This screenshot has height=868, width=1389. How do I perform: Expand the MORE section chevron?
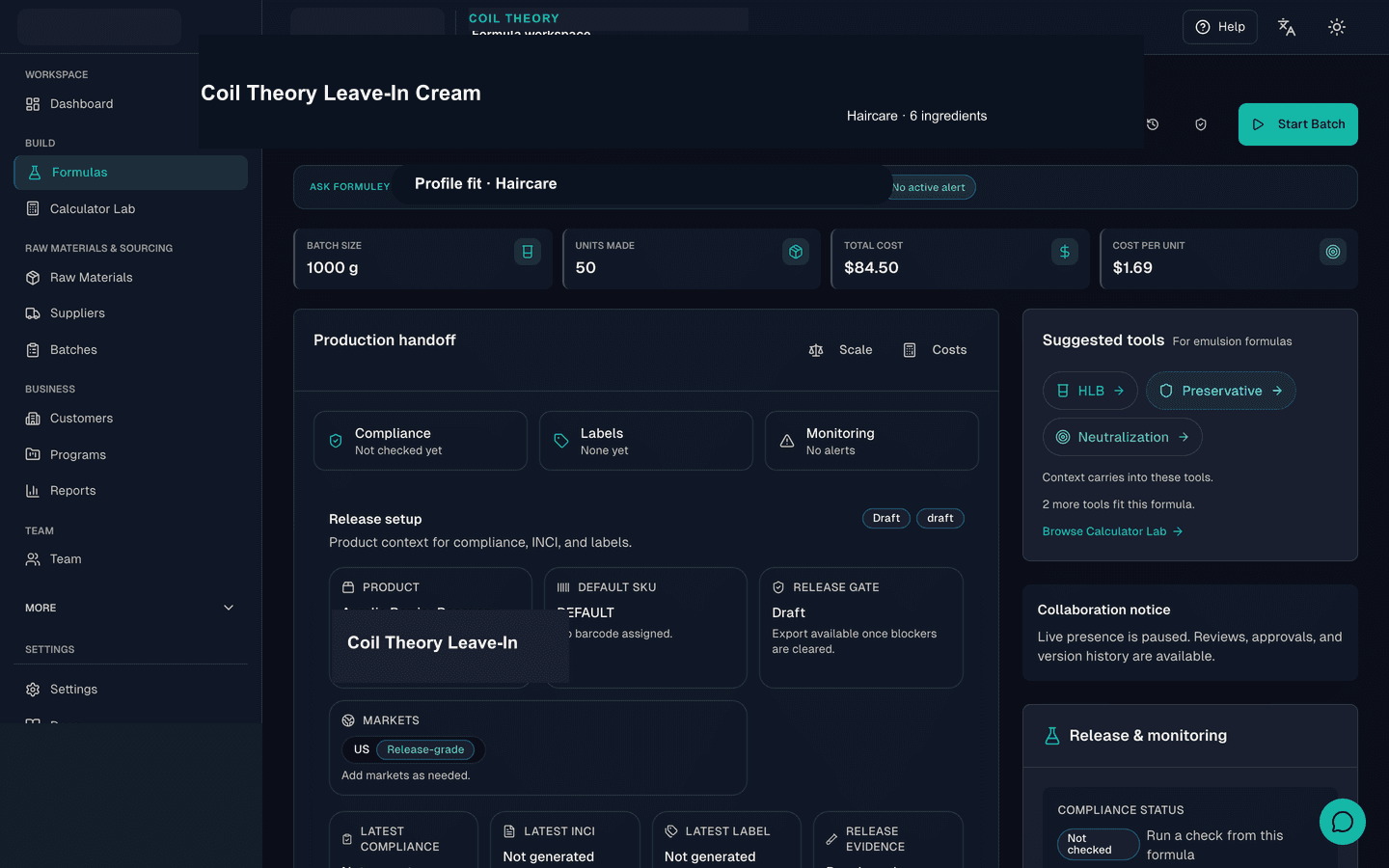(x=229, y=608)
